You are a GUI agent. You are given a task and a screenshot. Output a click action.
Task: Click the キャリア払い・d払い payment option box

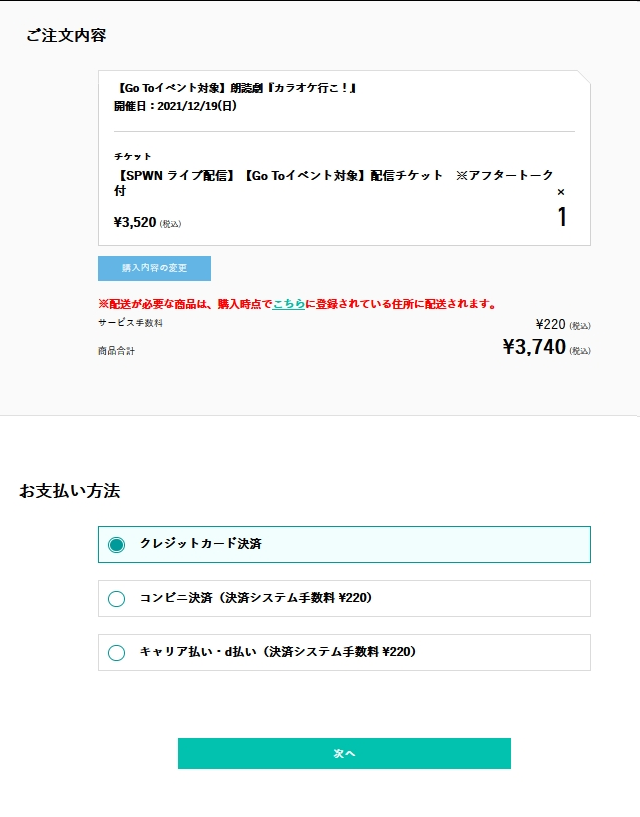point(344,652)
